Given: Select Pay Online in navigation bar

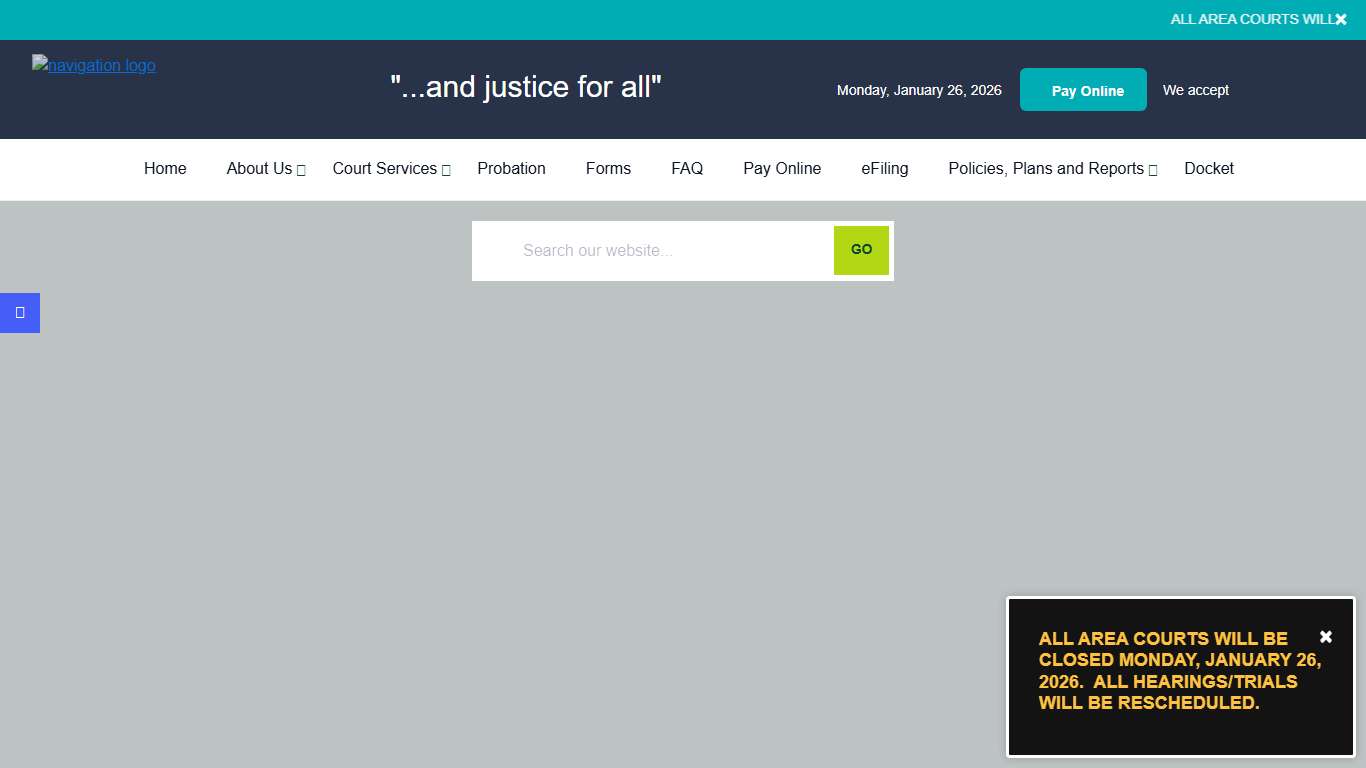Looking at the screenshot, I should pos(782,169).
